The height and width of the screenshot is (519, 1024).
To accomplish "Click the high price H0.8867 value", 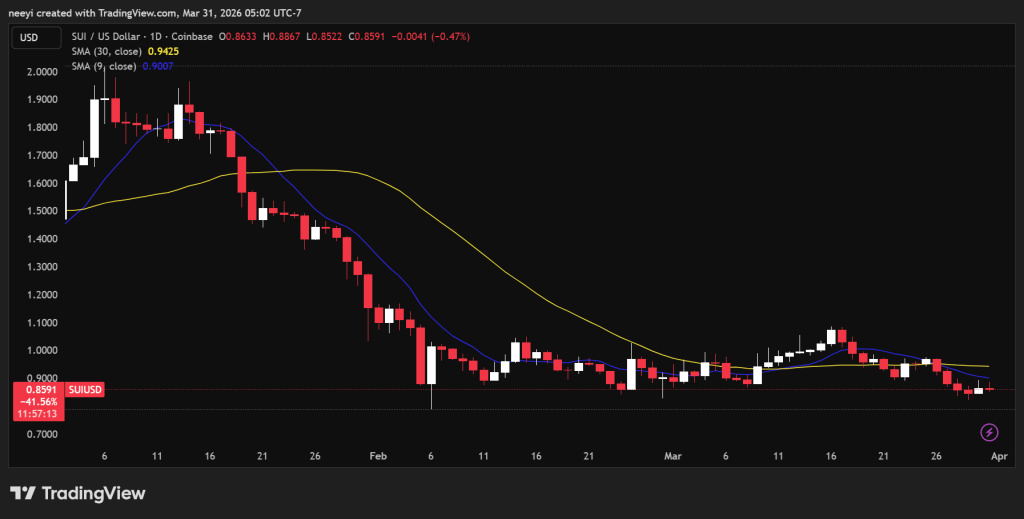I will (281, 37).
